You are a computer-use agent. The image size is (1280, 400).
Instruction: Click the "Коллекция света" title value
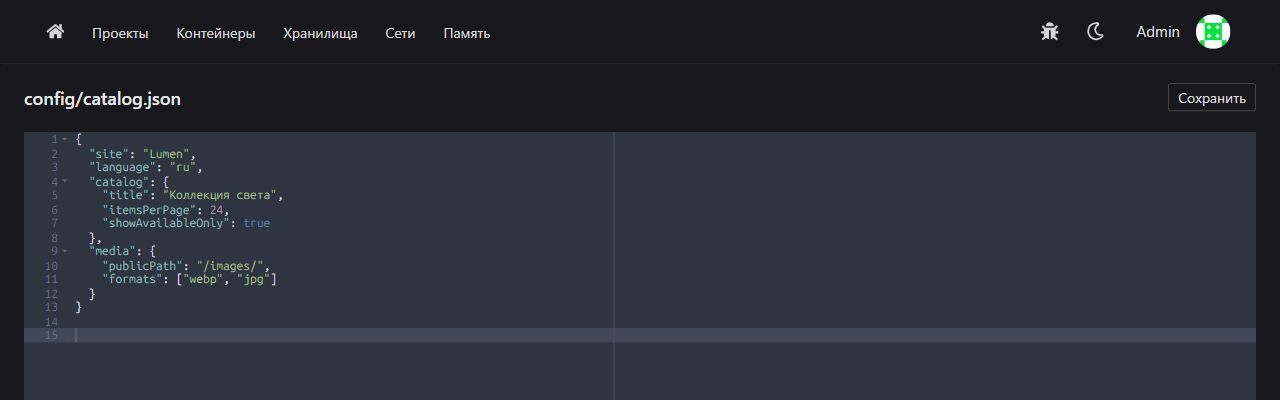[x=220, y=195]
